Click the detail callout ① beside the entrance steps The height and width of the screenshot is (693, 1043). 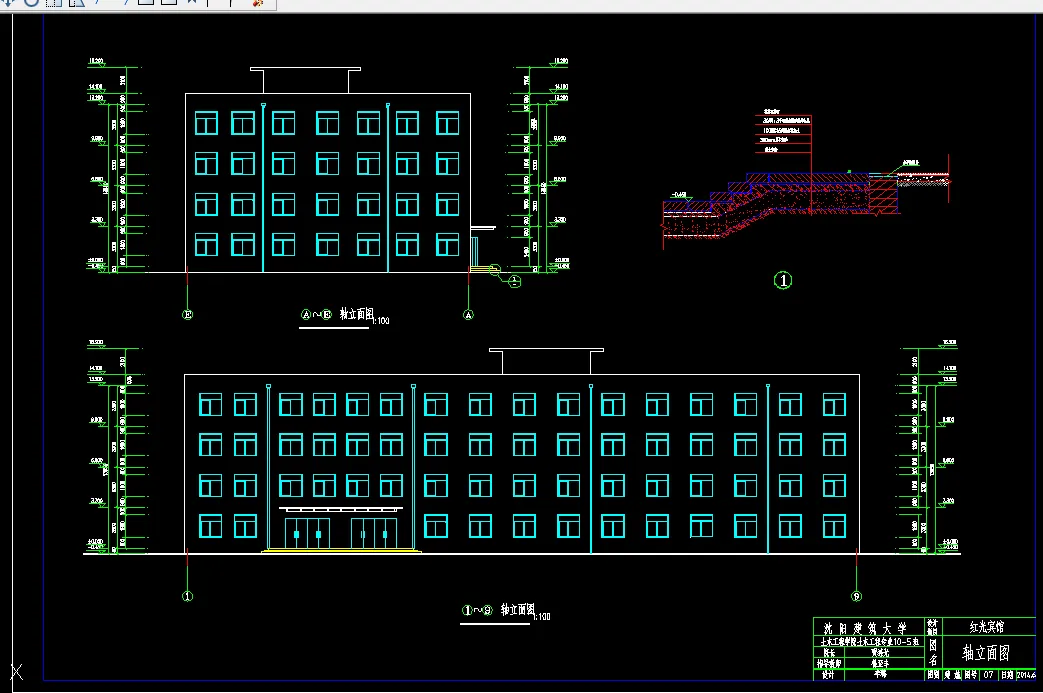[x=514, y=282]
